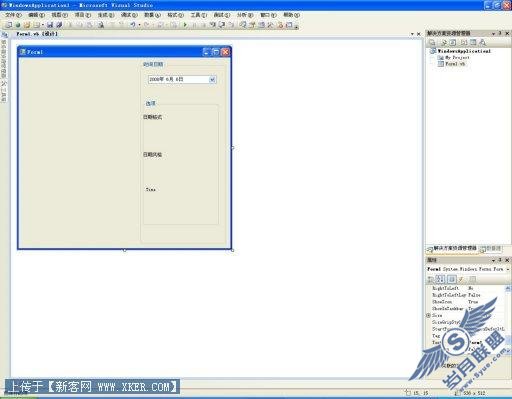Select the 日期风格 label on the form

[153, 155]
